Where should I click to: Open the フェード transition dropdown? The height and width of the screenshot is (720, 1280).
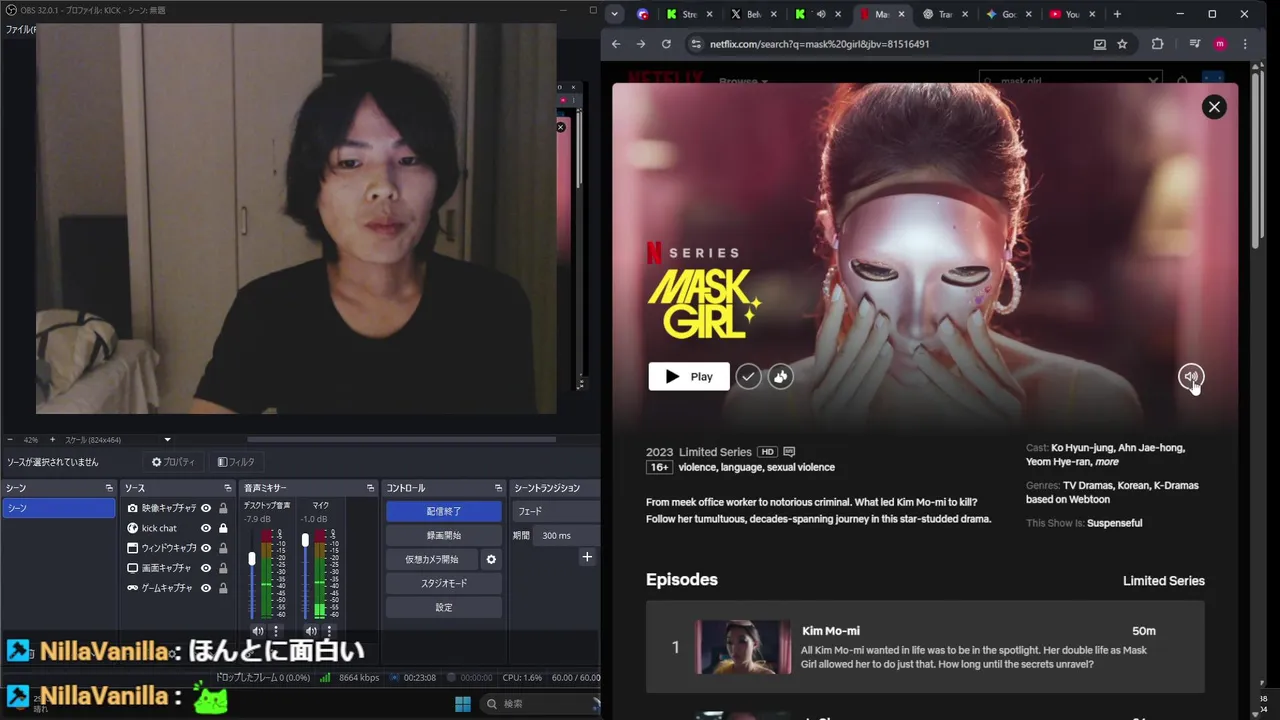pyautogui.click(x=556, y=511)
